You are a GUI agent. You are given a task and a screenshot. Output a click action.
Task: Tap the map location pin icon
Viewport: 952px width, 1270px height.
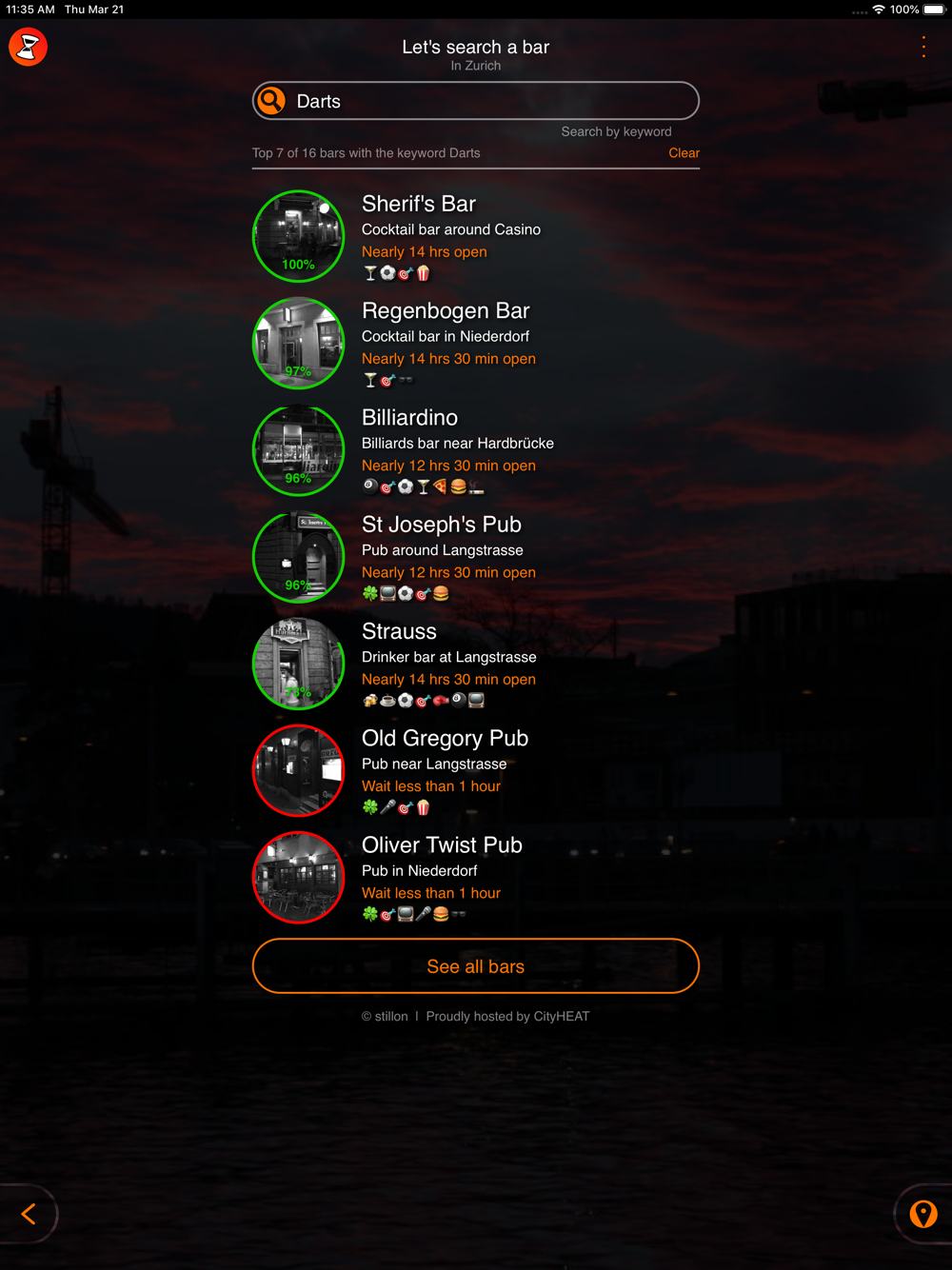point(923,1214)
